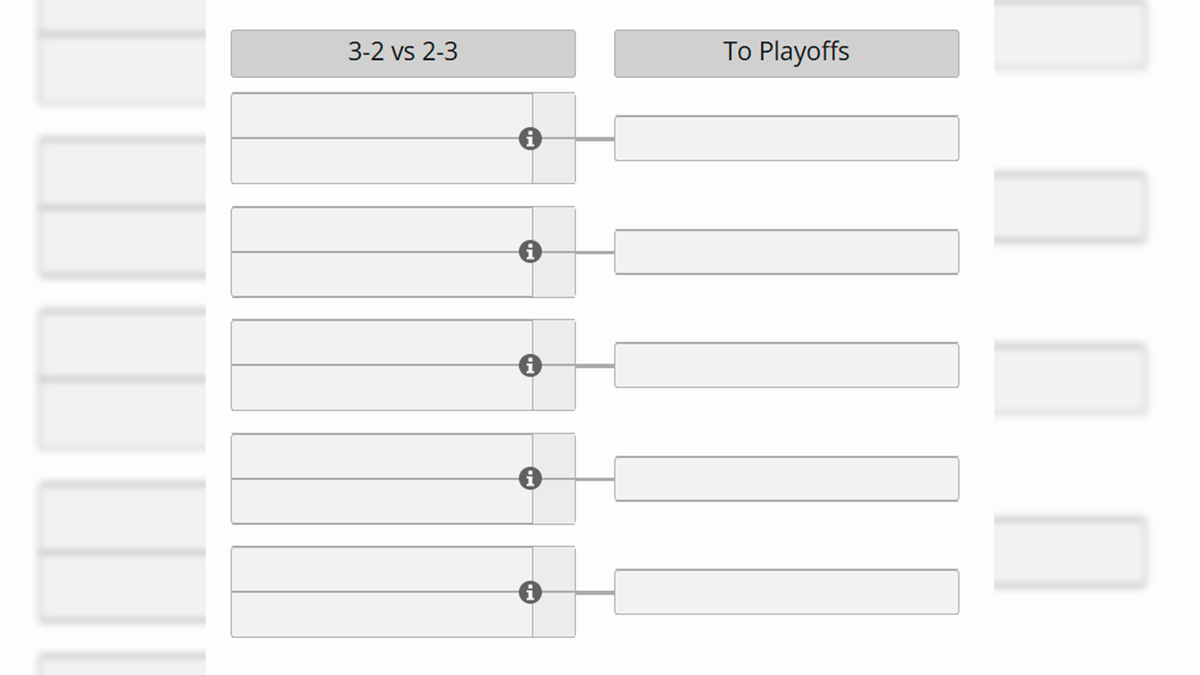
Task: Open the fourth match's info icon
Action: pos(530,479)
